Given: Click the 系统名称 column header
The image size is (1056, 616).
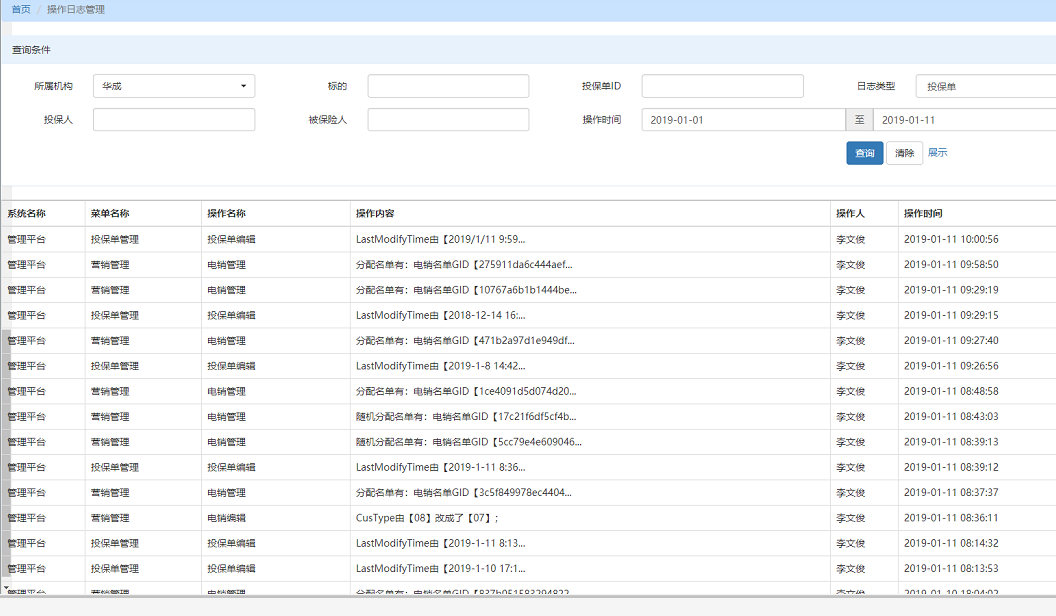Looking at the screenshot, I should coord(27,214).
